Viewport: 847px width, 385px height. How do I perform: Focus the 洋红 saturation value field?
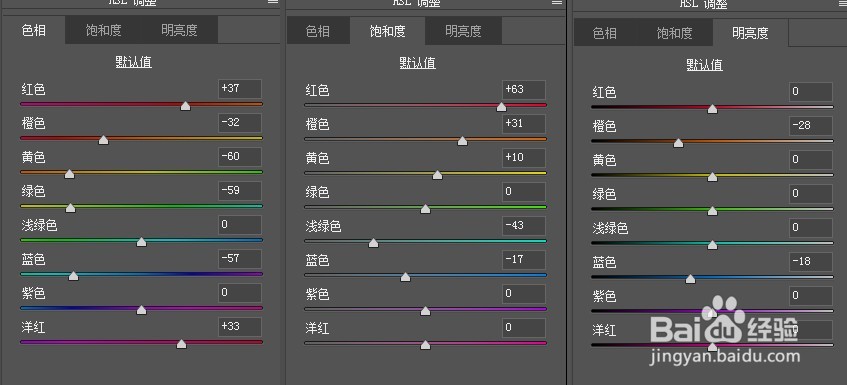[x=524, y=328]
